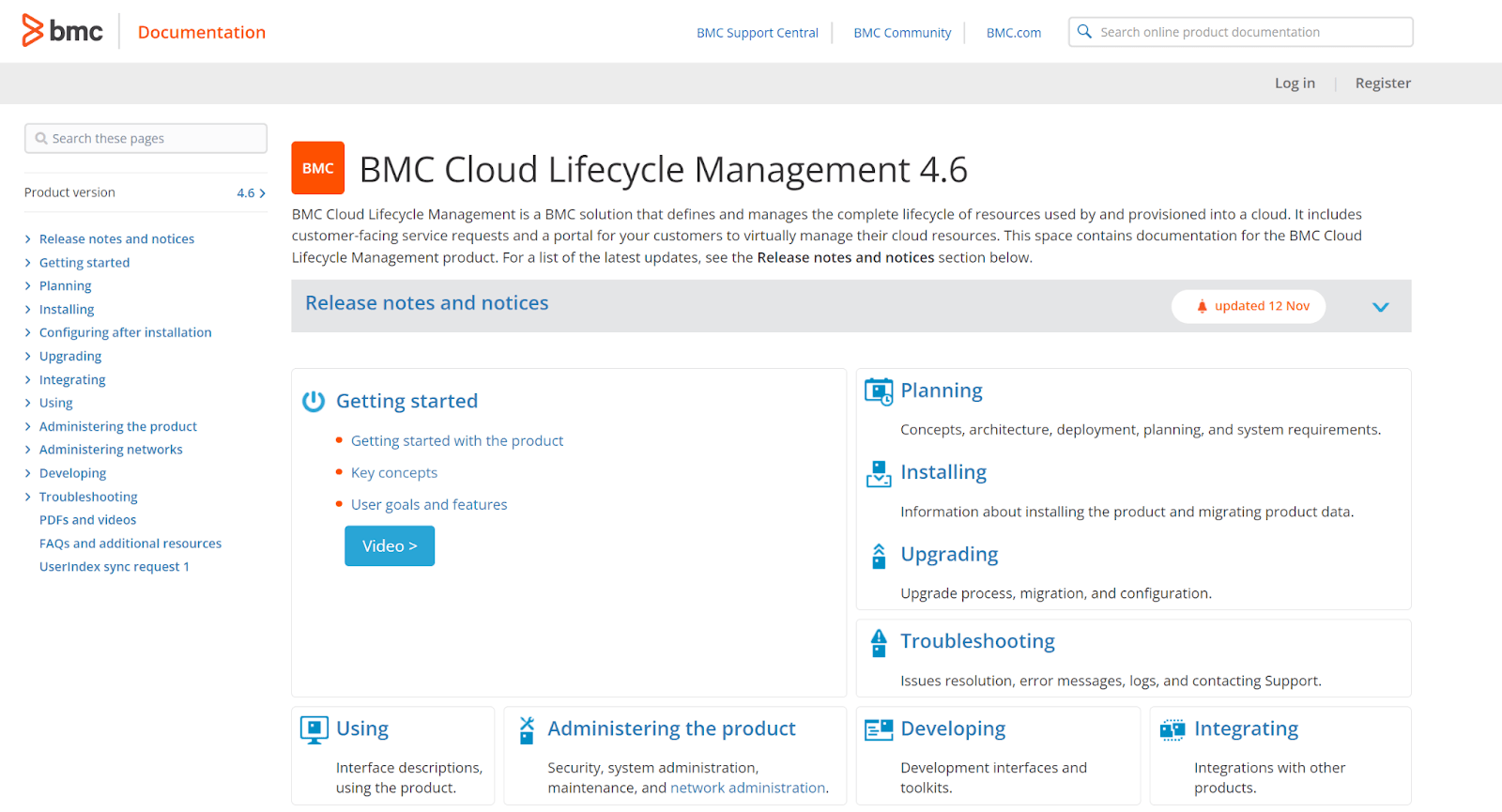The height and width of the screenshot is (812, 1502).
Task: Click the BMC logo in the header
Action: [62, 31]
